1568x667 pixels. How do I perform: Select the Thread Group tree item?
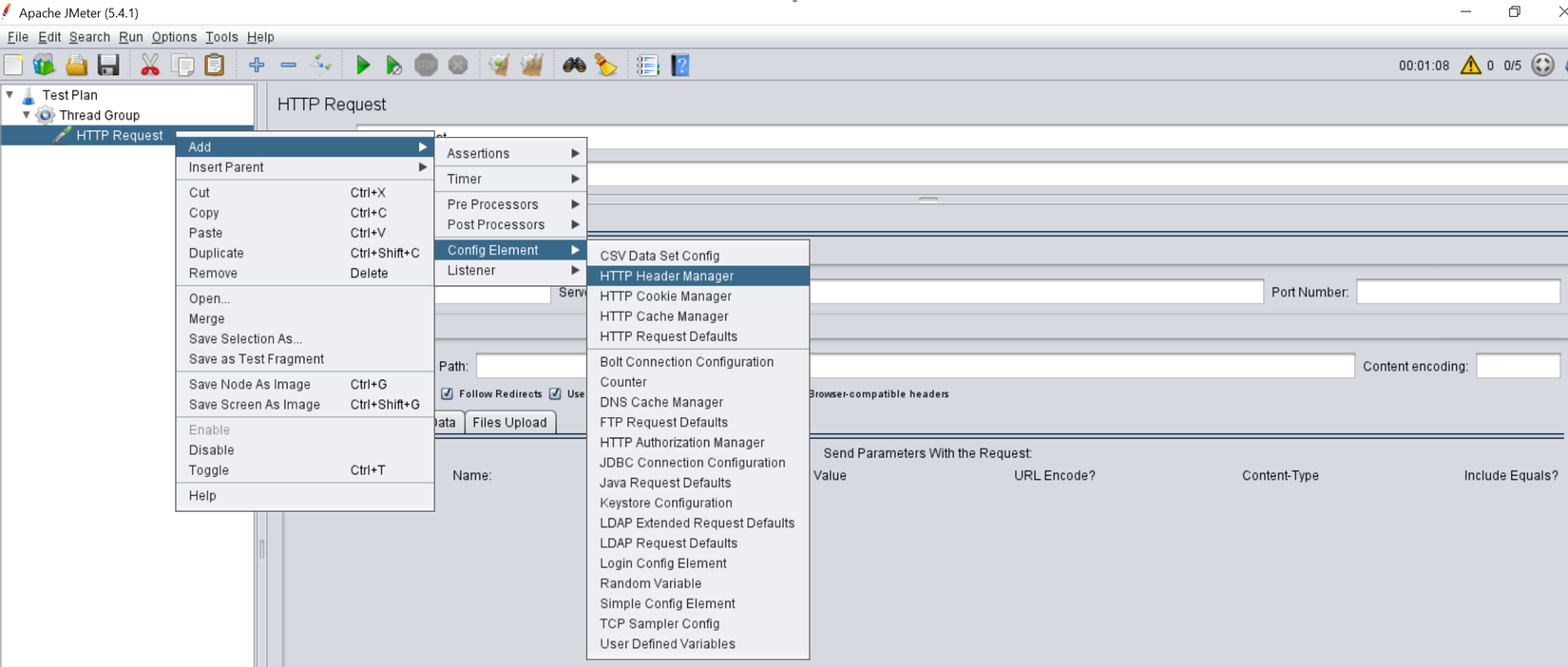[x=100, y=115]
